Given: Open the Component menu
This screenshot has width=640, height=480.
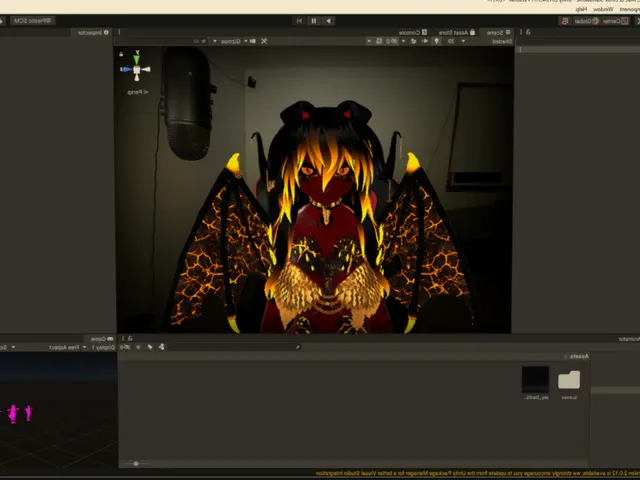Looking at the screenshot, I should (629, 9).
